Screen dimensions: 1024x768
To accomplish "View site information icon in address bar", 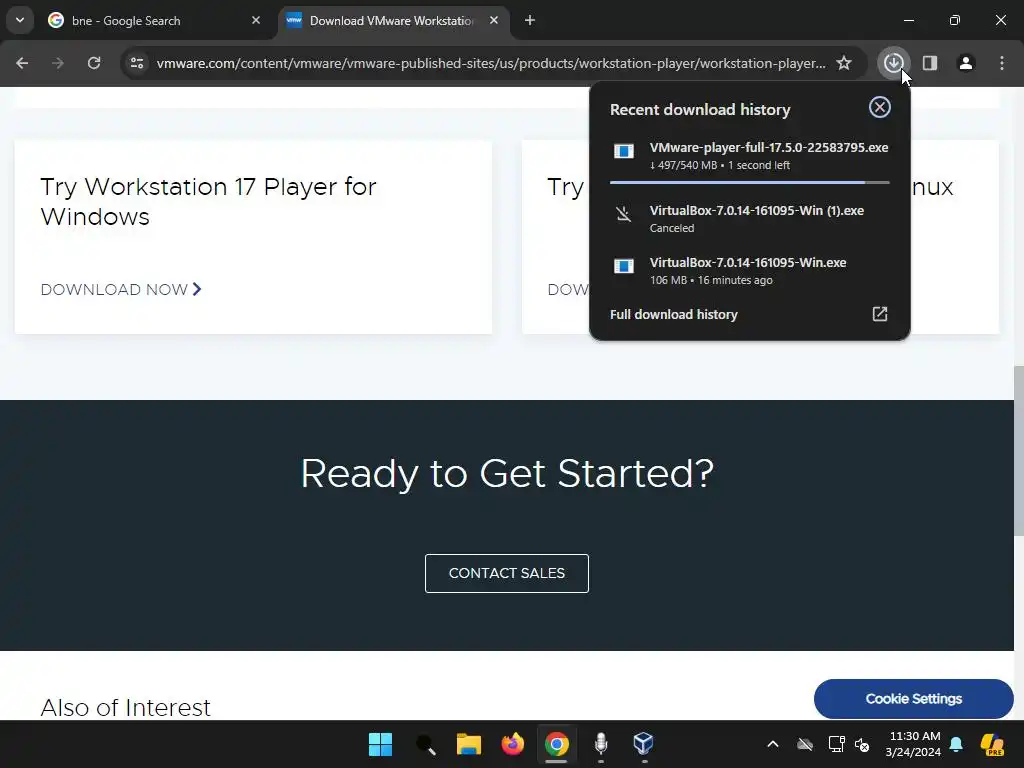I will pyautogui.click(x=137, y=63).
